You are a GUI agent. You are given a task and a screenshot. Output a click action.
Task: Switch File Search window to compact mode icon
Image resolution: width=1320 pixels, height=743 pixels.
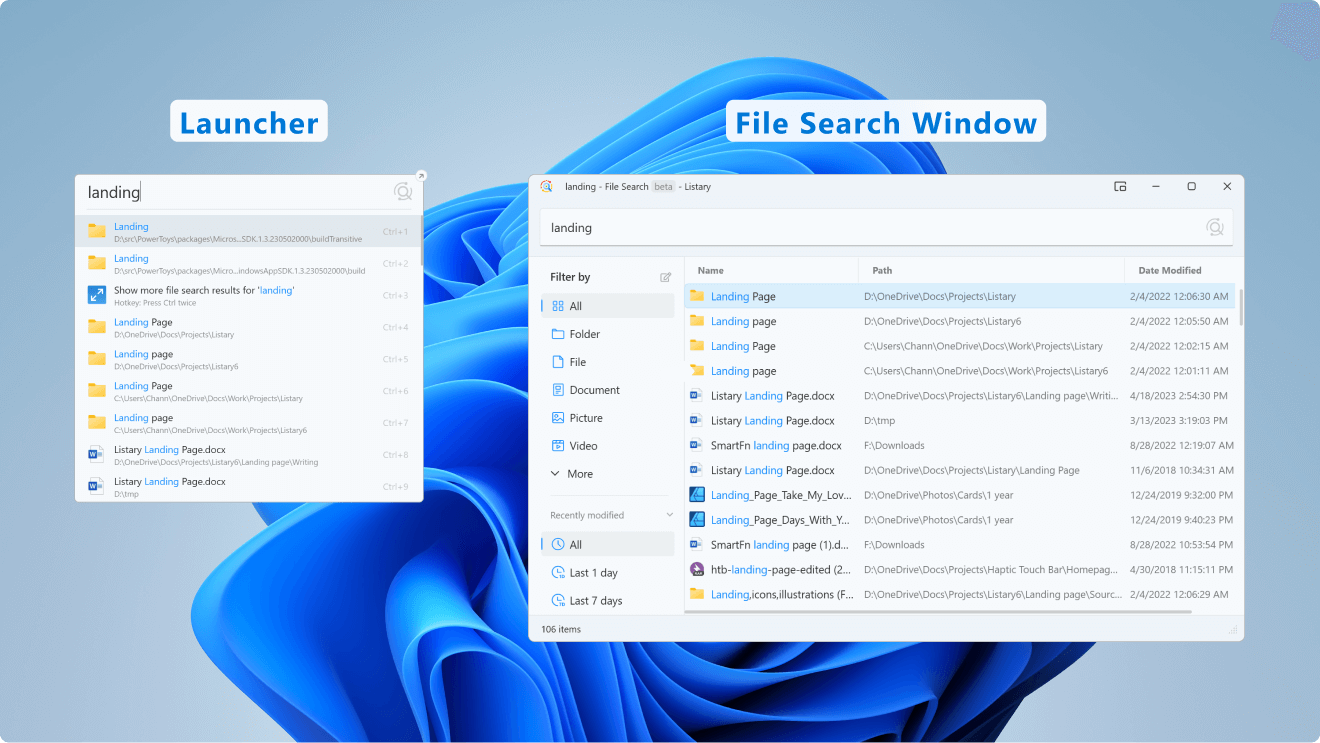click(1120, 186)
